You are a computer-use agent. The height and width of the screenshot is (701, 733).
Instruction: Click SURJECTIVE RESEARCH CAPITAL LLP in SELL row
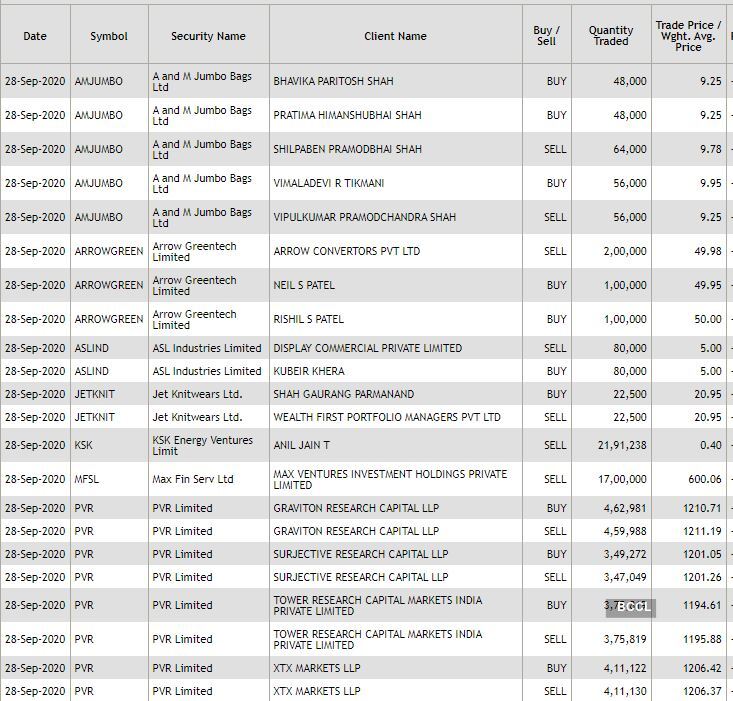coord(361,577)
